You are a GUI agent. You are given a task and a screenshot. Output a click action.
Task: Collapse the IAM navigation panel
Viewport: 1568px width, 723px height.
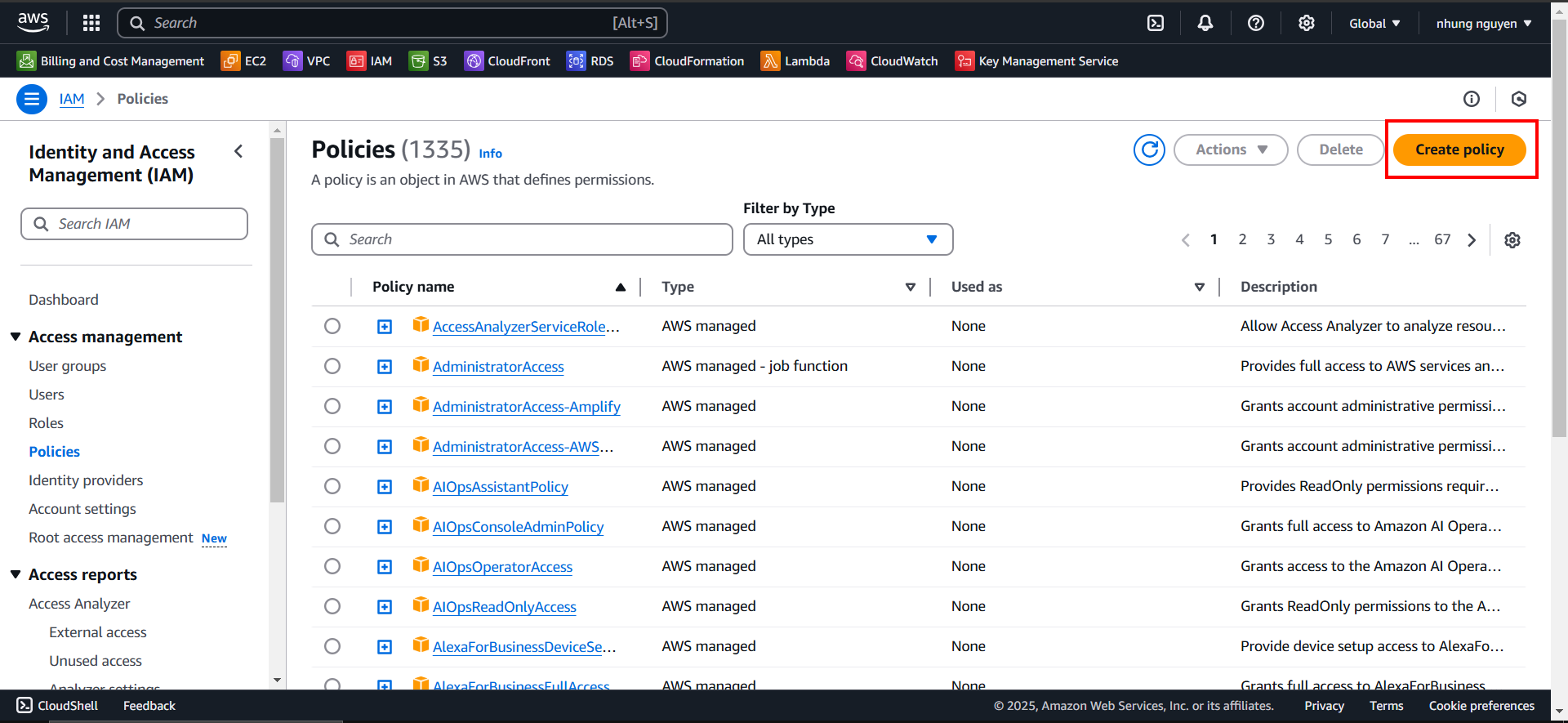click(x=238, y=151)
